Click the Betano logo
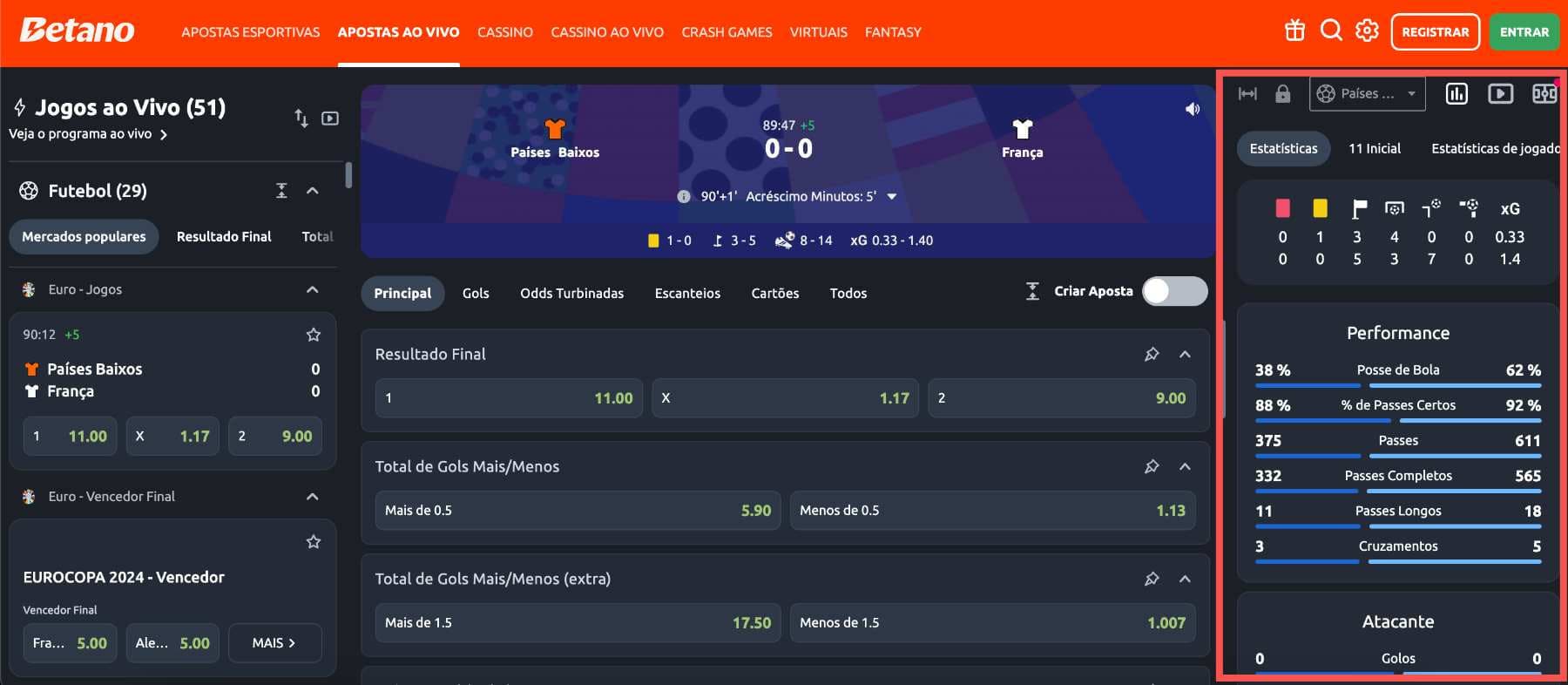 (77, 31)
